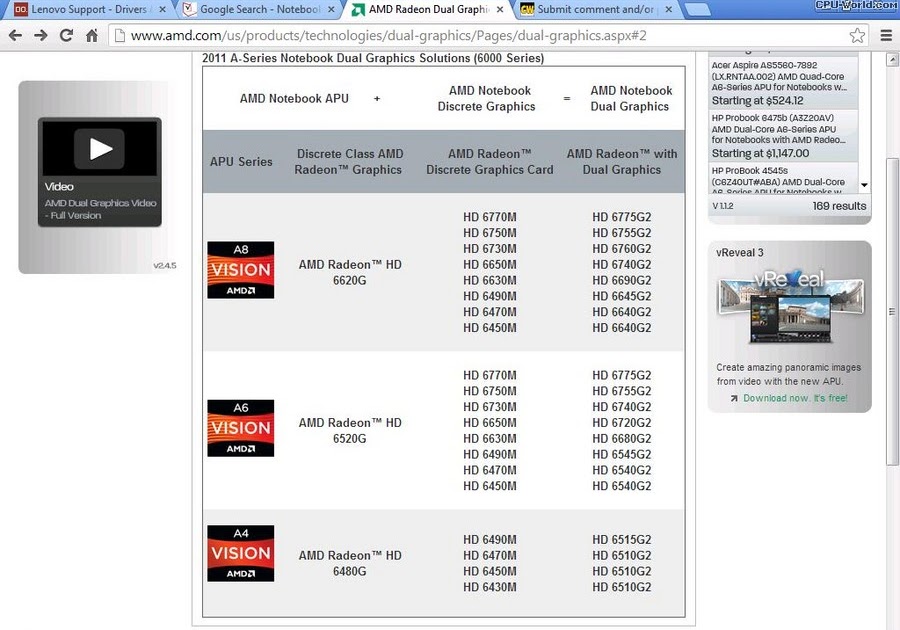900x630 pixels.
Task: Reload the page with the refresh icon
Action: click(66, 36)
